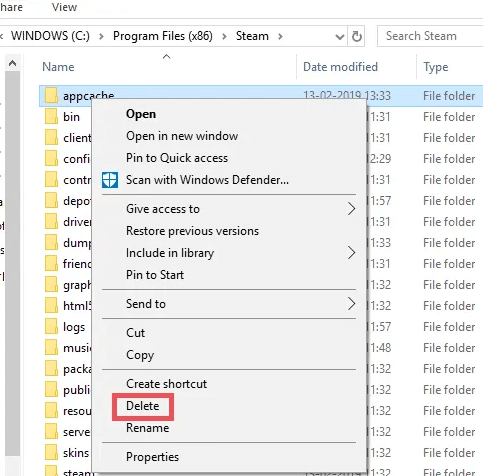Viewport: 483px width, 476px height.
Task: Select the friends folder icon
Action: (51, 264)
